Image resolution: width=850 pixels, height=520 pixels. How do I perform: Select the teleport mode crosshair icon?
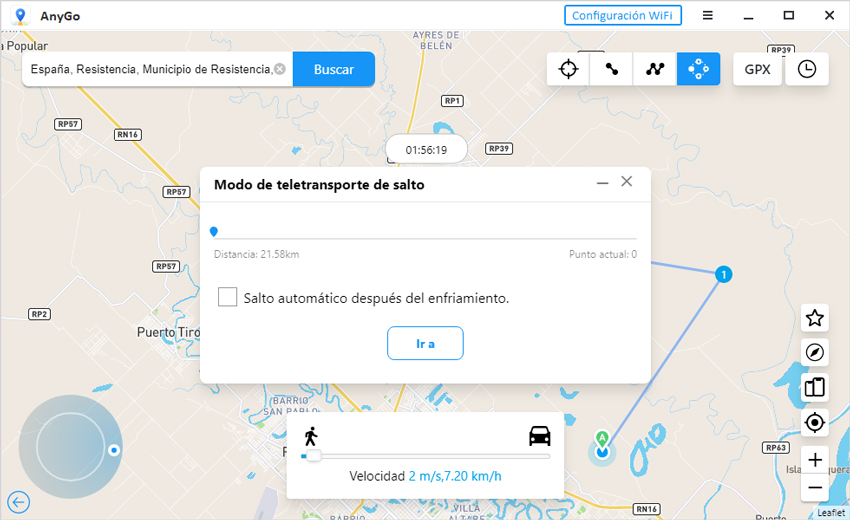(568, 69)
